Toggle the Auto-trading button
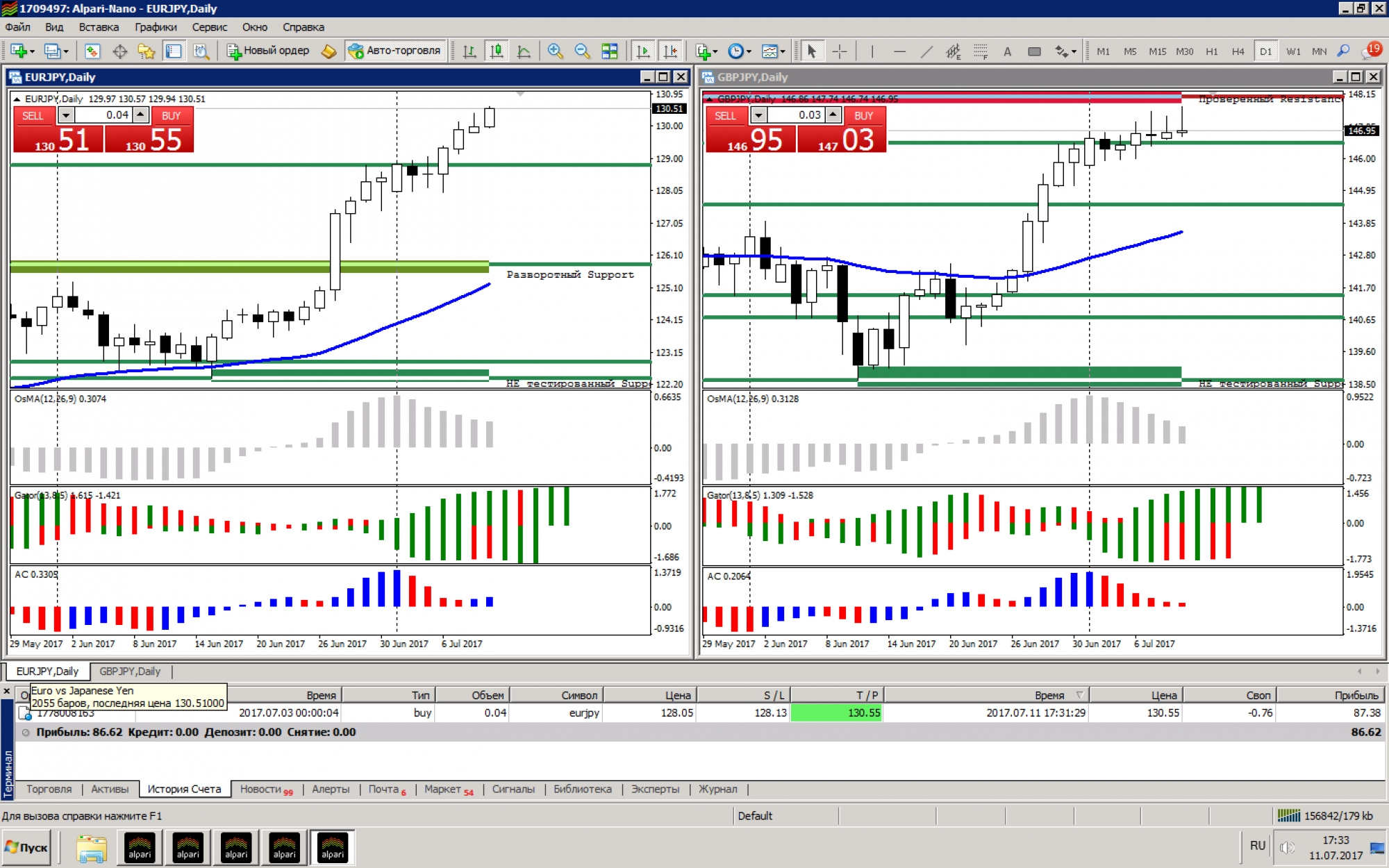 tap(395, 51)
